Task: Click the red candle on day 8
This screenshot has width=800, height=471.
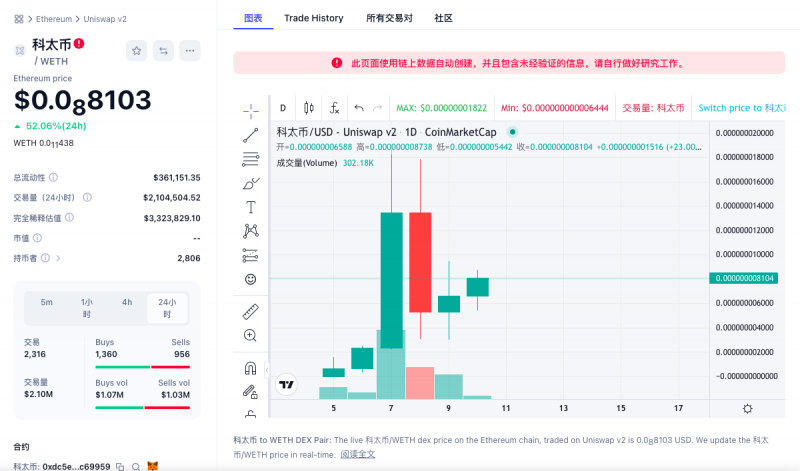Action: [420, 262]
